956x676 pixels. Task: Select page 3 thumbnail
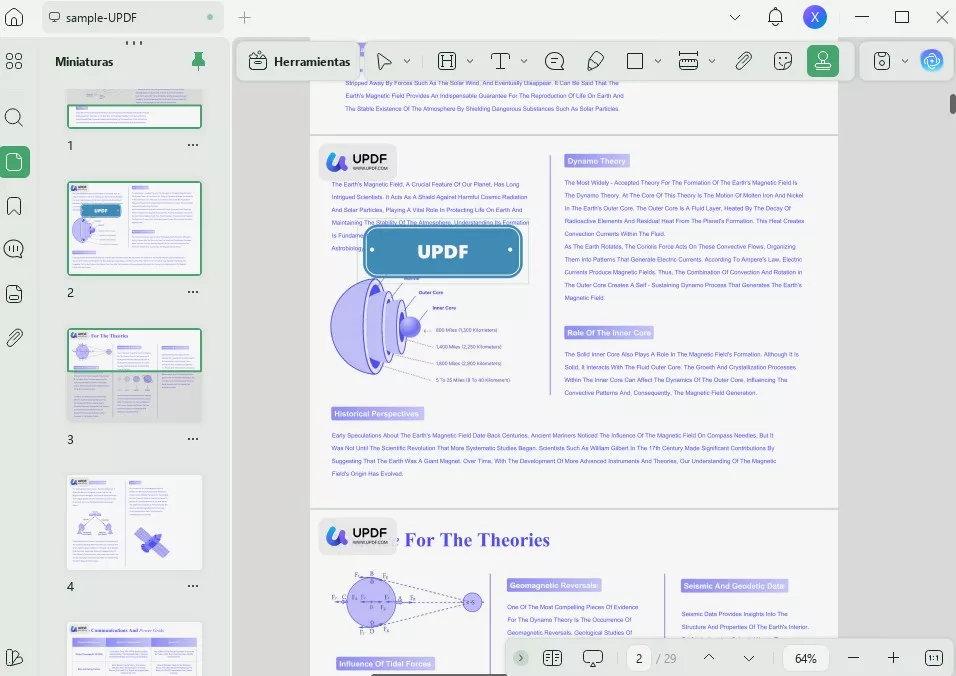coord(134,375)
